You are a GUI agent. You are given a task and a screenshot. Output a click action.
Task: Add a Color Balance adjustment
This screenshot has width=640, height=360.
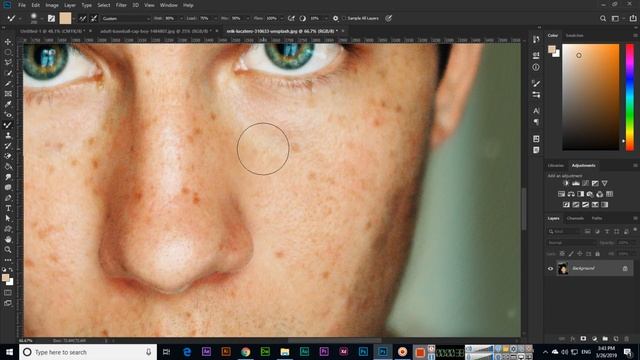[571, 194]
